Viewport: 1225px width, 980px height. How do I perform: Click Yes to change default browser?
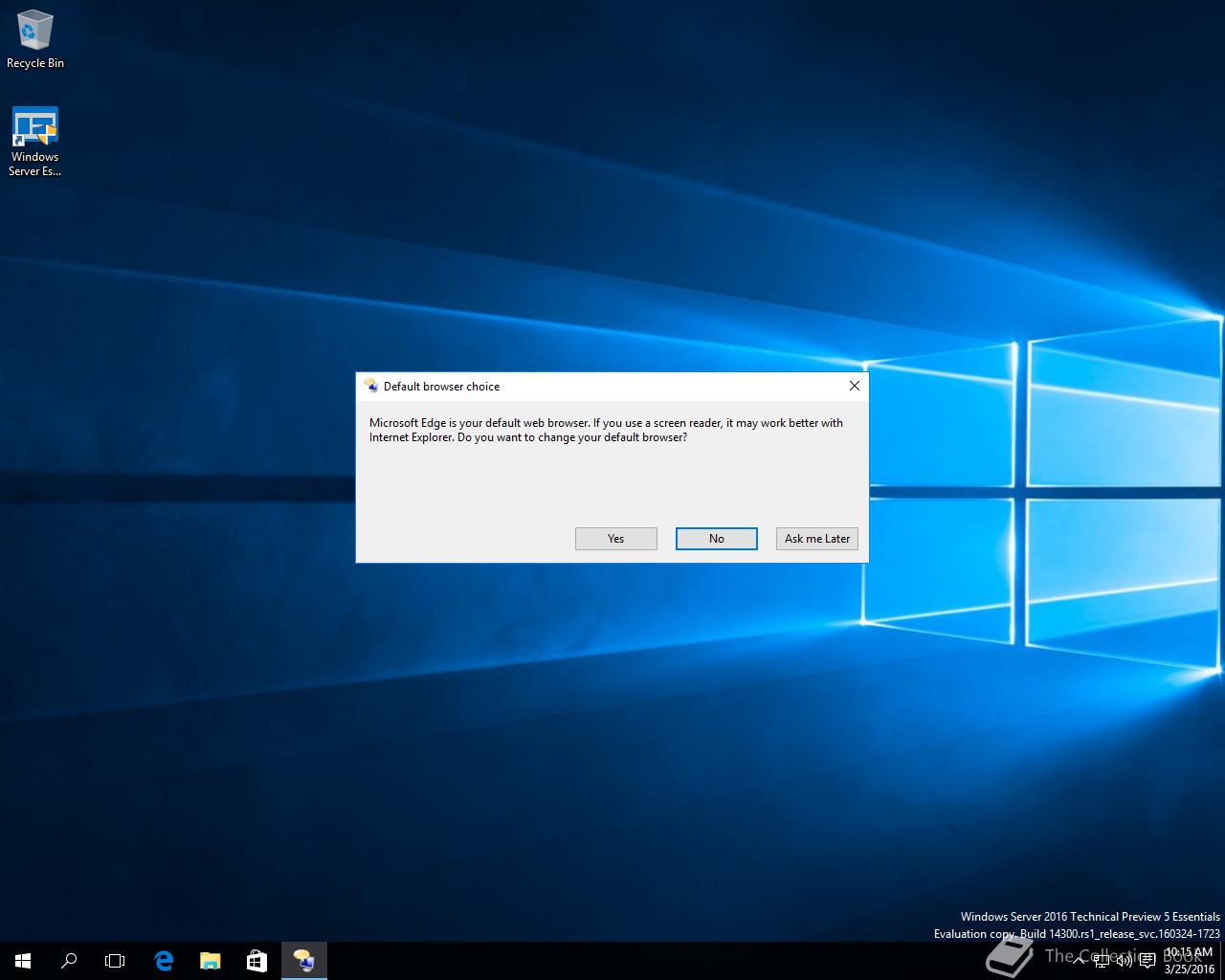[615, 539]
